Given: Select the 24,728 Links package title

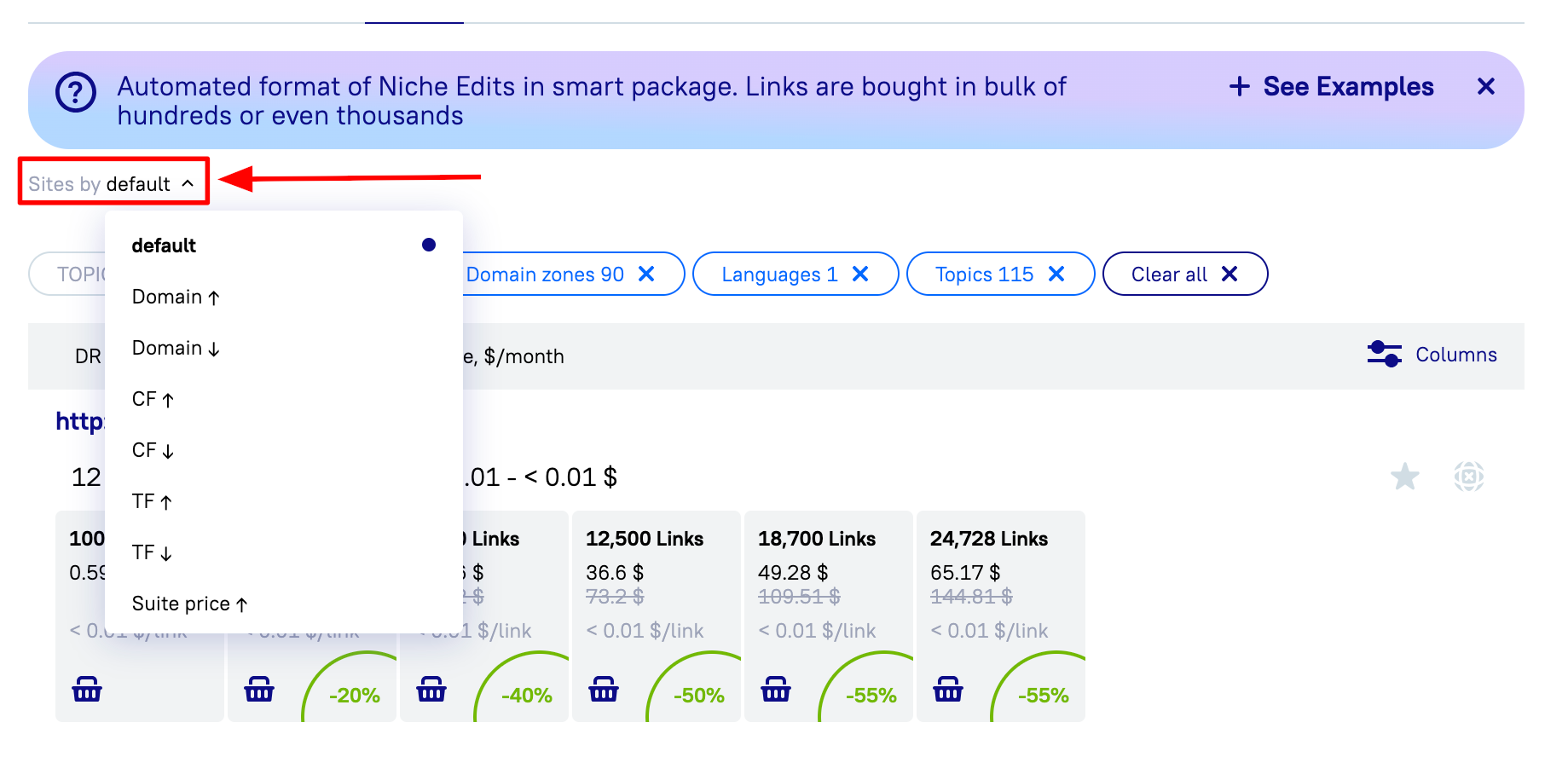Looking at the screenshot, I should click(x=989, y=539).
